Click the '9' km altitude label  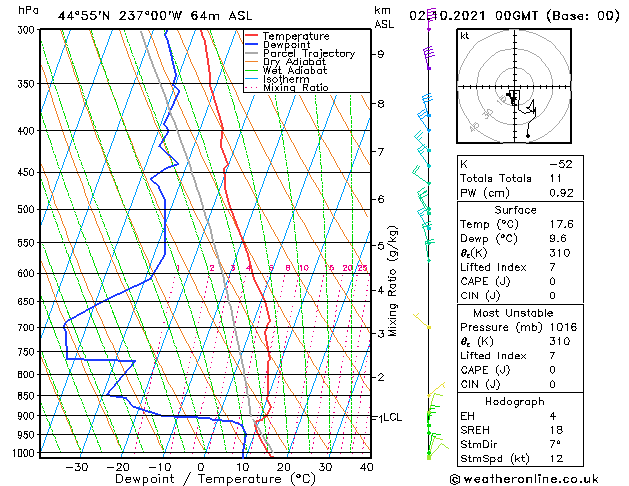coord(381,54)
